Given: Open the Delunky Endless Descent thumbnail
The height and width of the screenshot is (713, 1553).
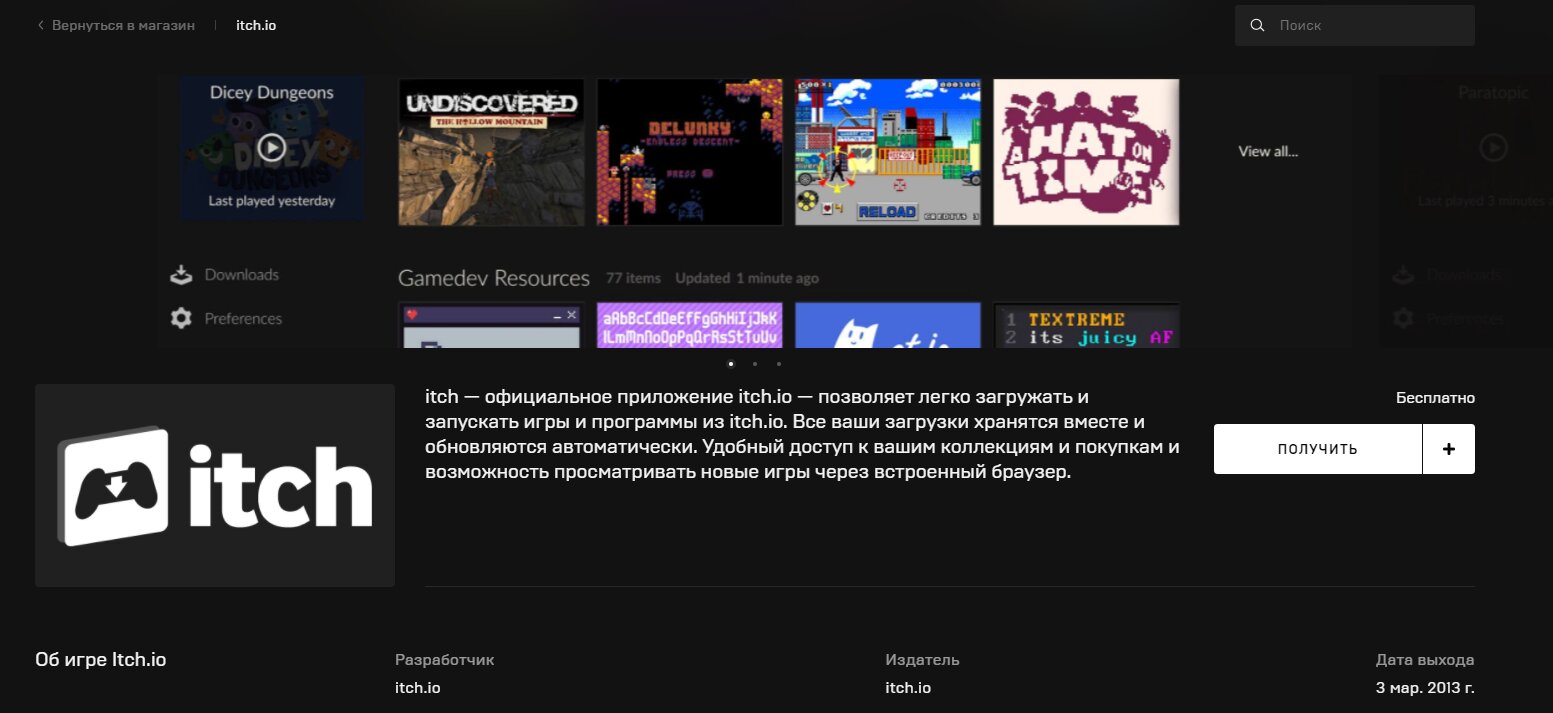Looking at the screenshot, I should [690, 152].
